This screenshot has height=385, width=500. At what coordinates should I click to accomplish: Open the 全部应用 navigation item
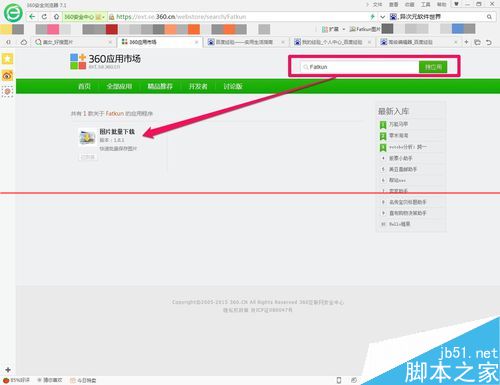119,86
